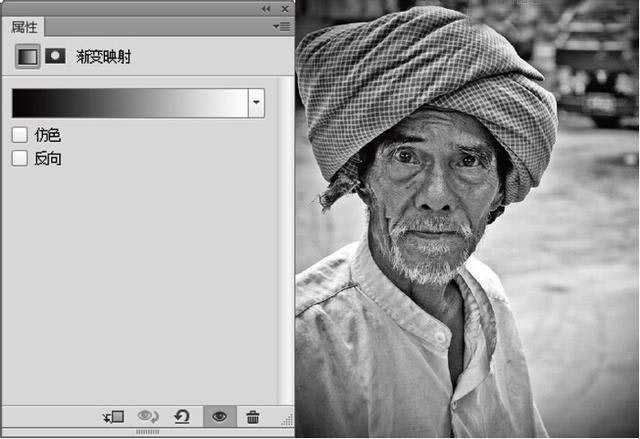Open the gradient picker dropdown arrow
Screen dimensions: 640x439
(x=256, y=103)
